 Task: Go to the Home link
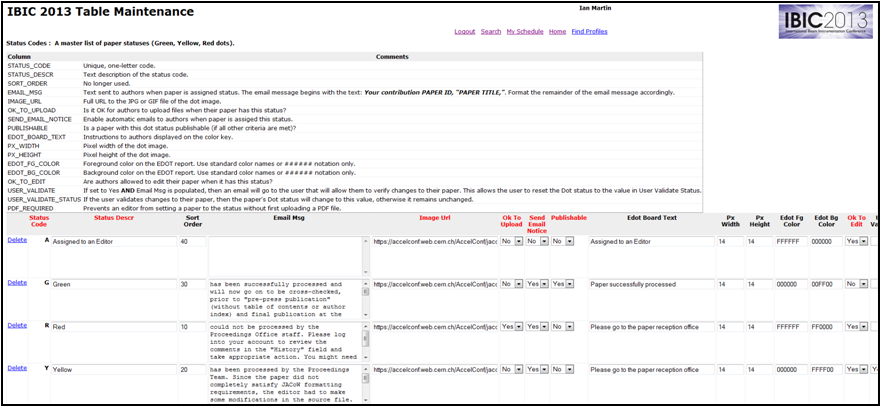pyautogui.click(x=557, y=31)
